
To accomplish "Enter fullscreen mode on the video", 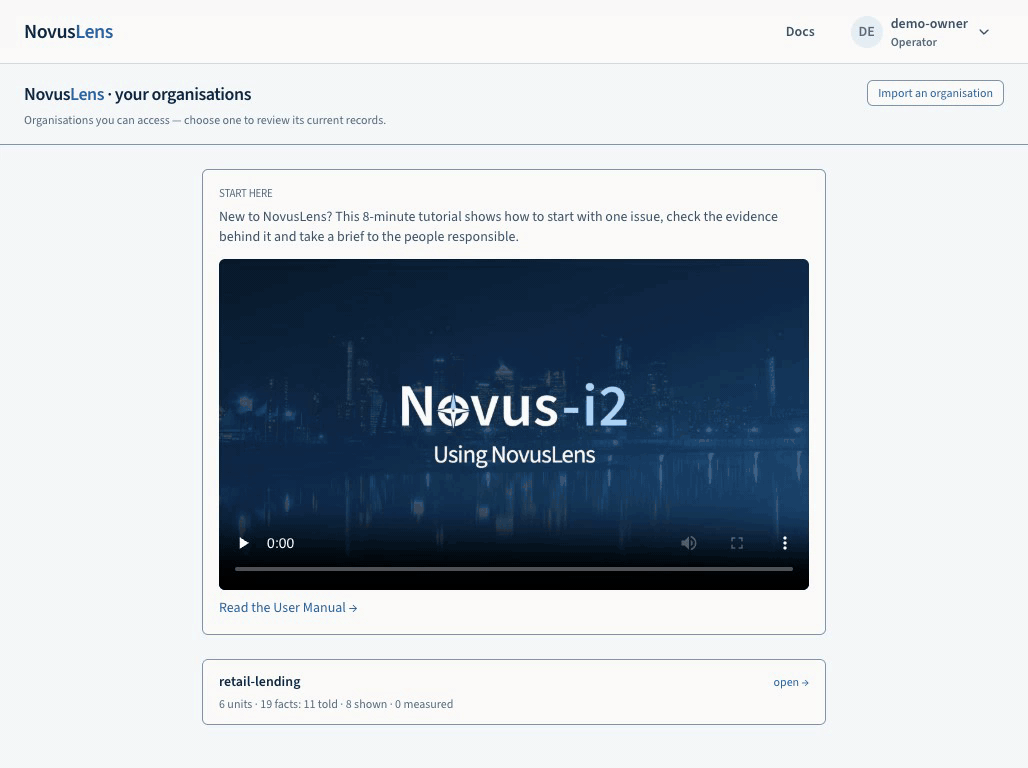I will click(x=737, y=543).
